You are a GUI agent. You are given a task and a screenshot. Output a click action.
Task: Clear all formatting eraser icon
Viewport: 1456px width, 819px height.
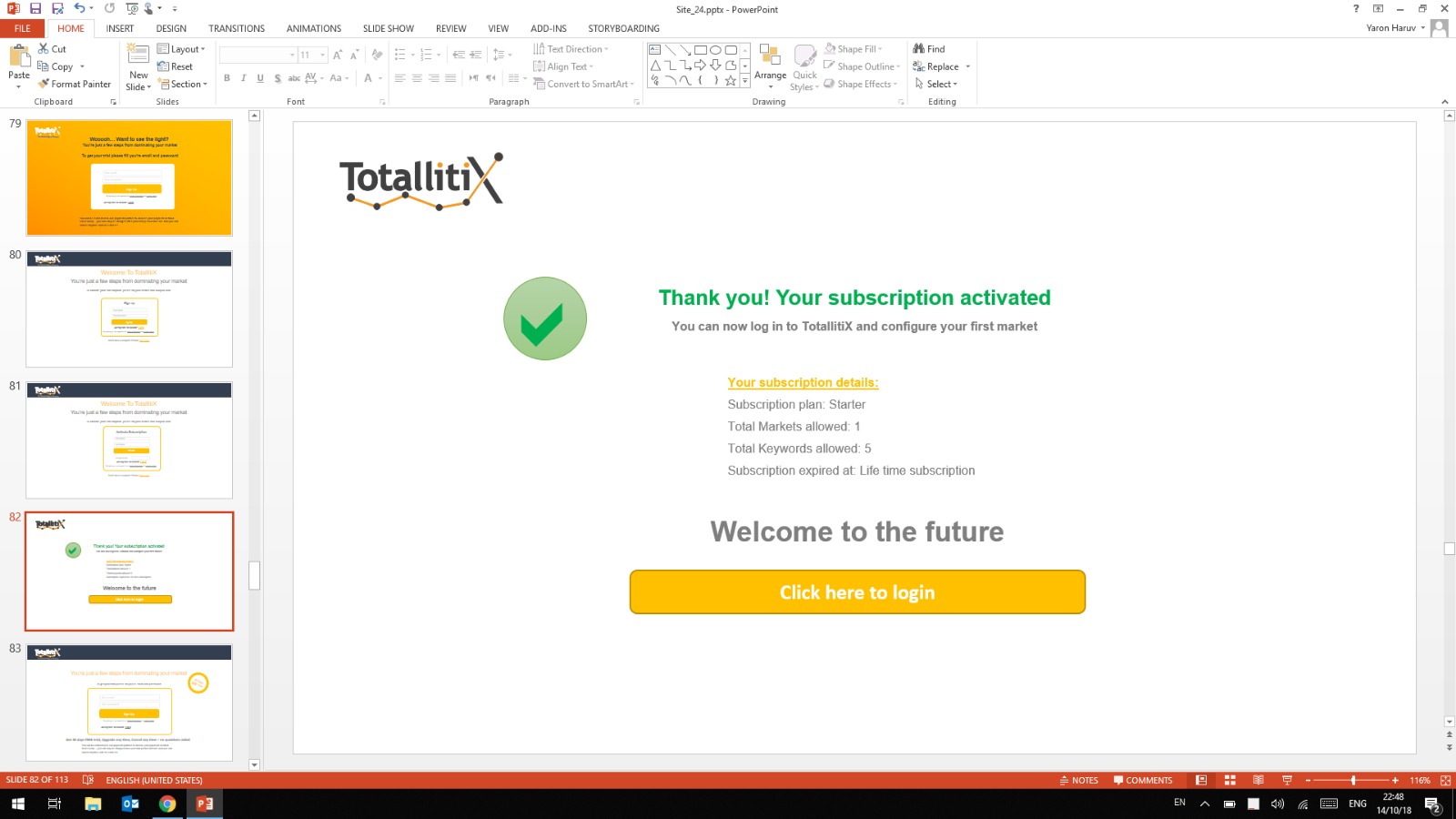click(377, 55)
